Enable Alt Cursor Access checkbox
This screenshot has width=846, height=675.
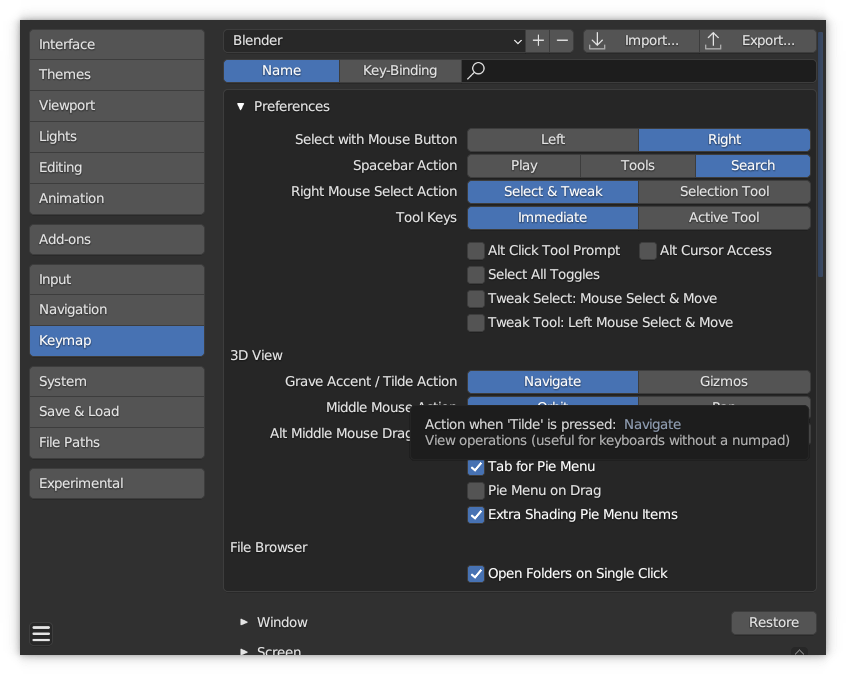pyautogui.click(x=647, y=250)
